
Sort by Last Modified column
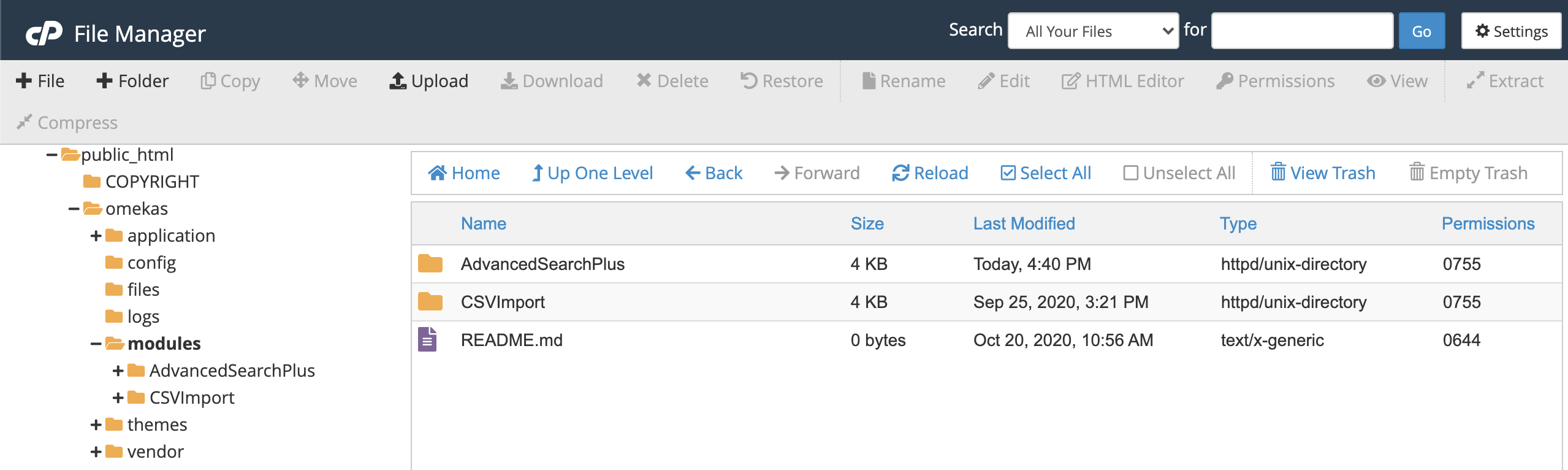point(1024,223)
